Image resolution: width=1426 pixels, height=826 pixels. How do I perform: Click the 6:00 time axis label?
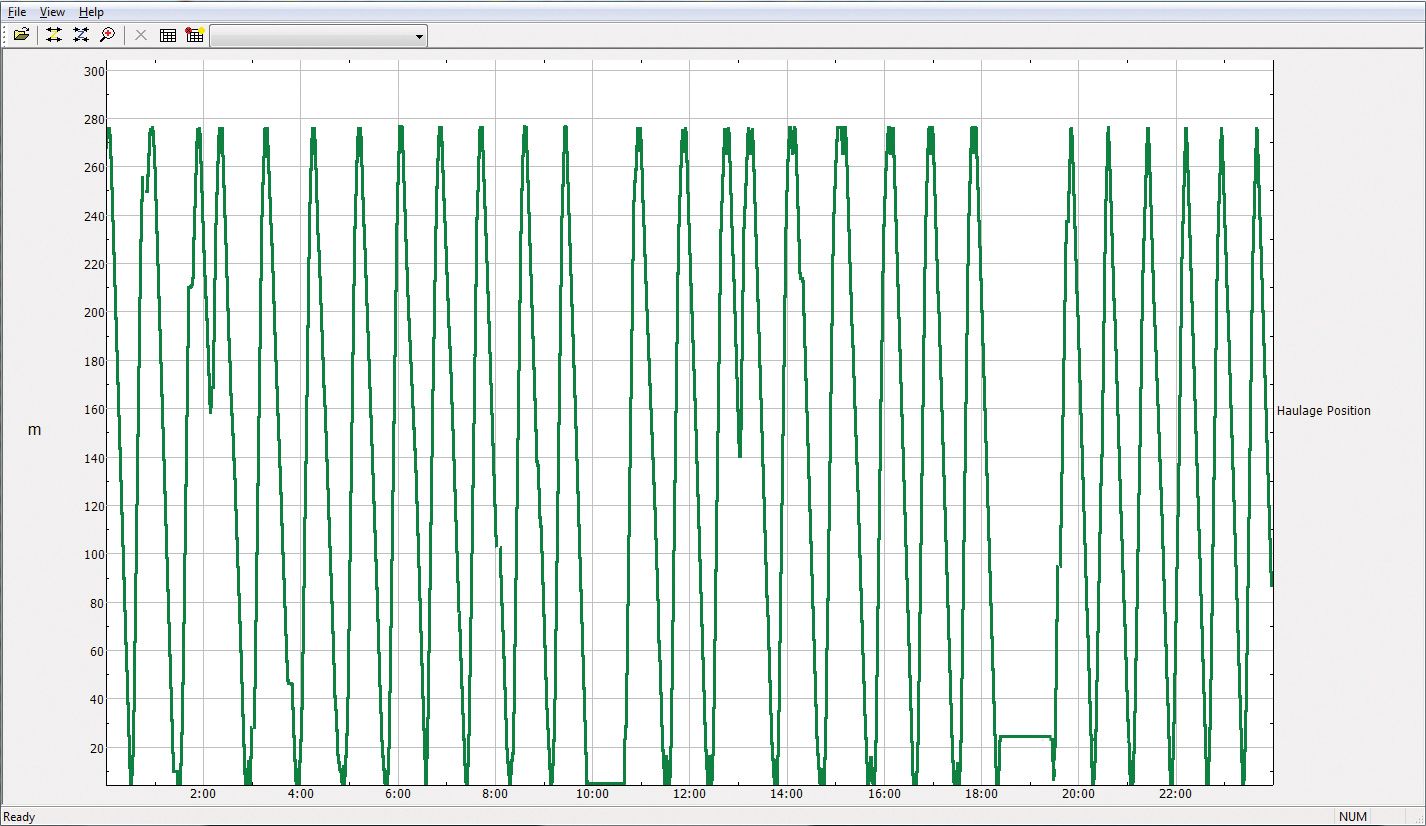click(397, 794)
